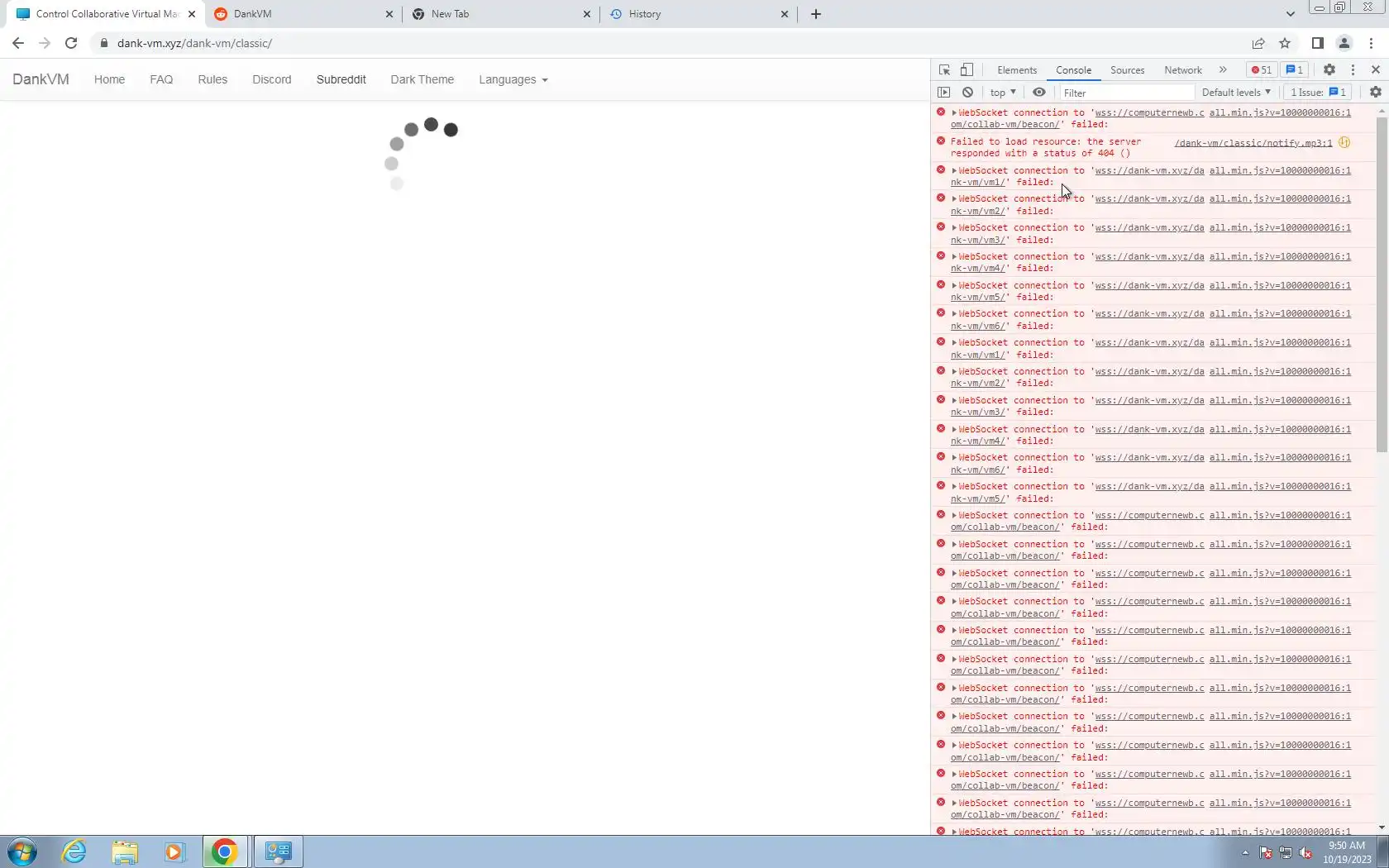This screenshot has height=868, width=1389.
Task: Open the tab search dropdown arrow
Action: (x=1290, y=14)
